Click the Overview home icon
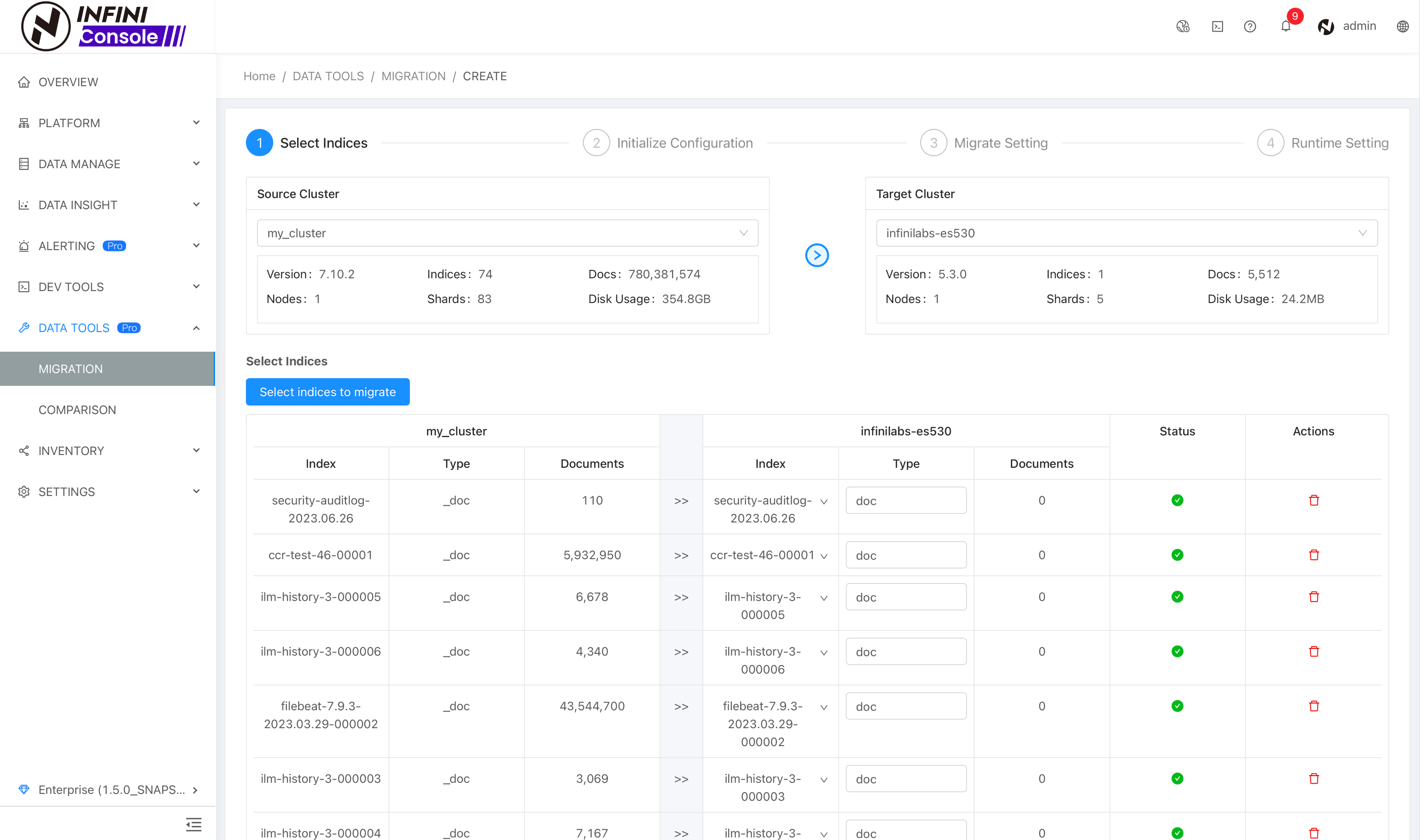This screenshot has height=840, width=1420. 24,82
